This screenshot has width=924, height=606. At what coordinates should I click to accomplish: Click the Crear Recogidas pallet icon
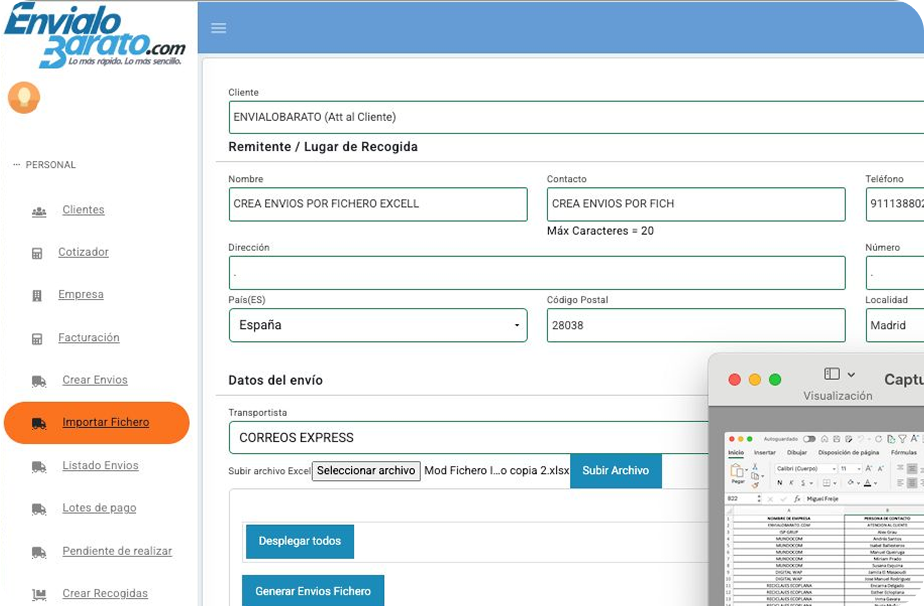[39, 594]
